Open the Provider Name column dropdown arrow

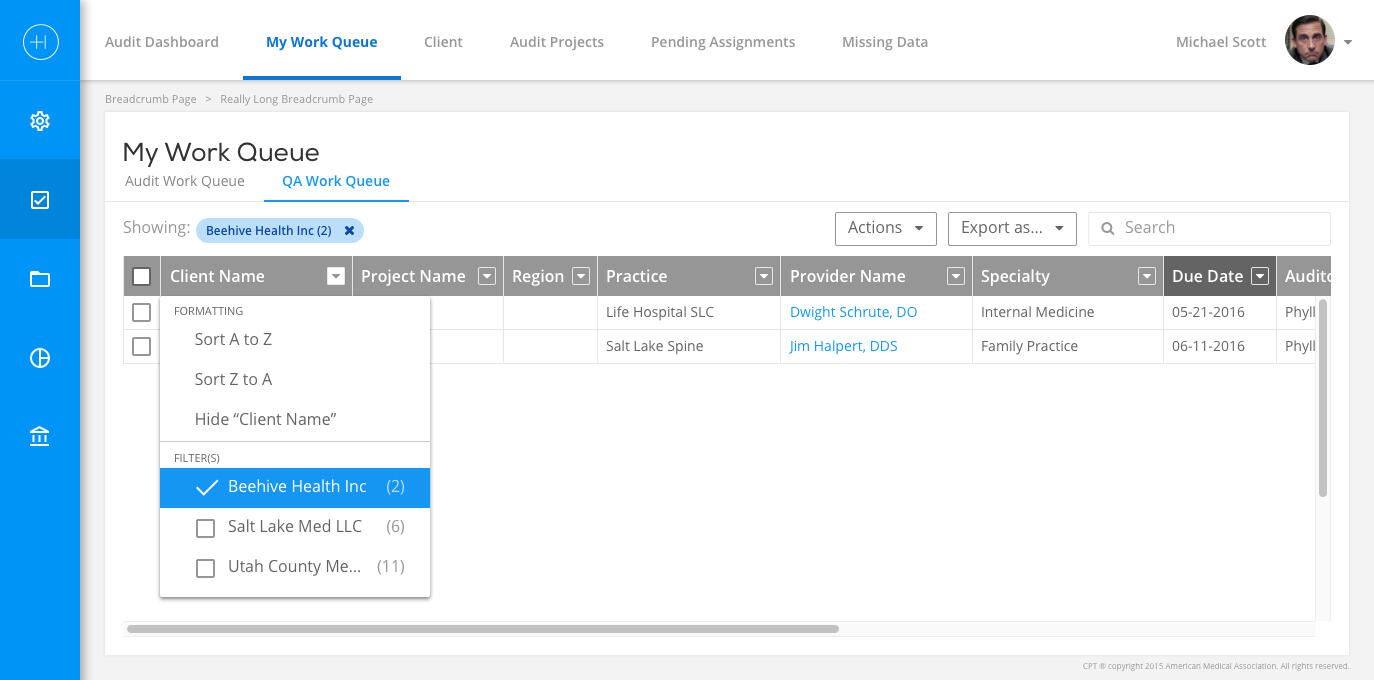[x=956, y=277]
